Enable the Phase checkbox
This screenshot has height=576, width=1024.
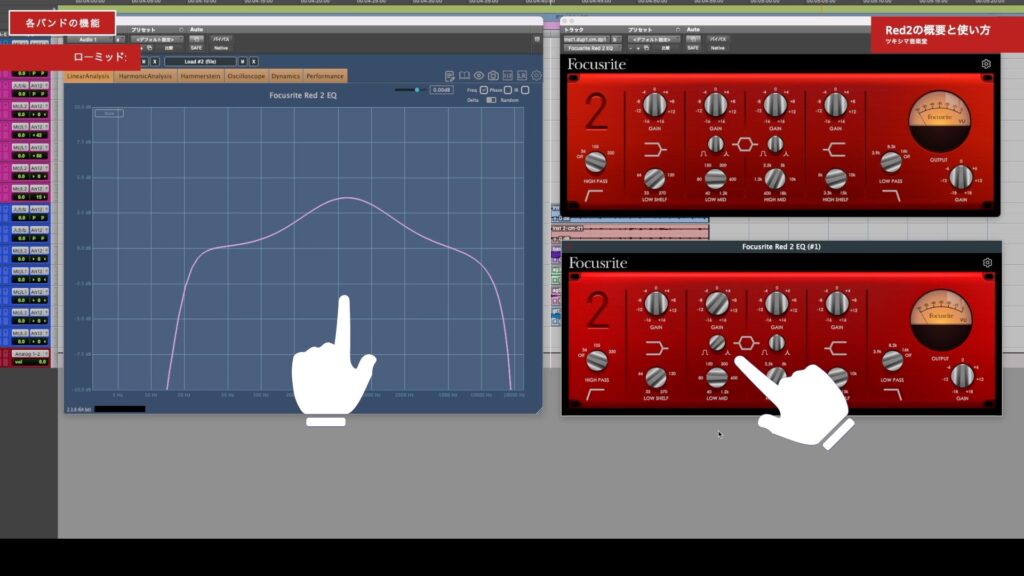(507, 90)
